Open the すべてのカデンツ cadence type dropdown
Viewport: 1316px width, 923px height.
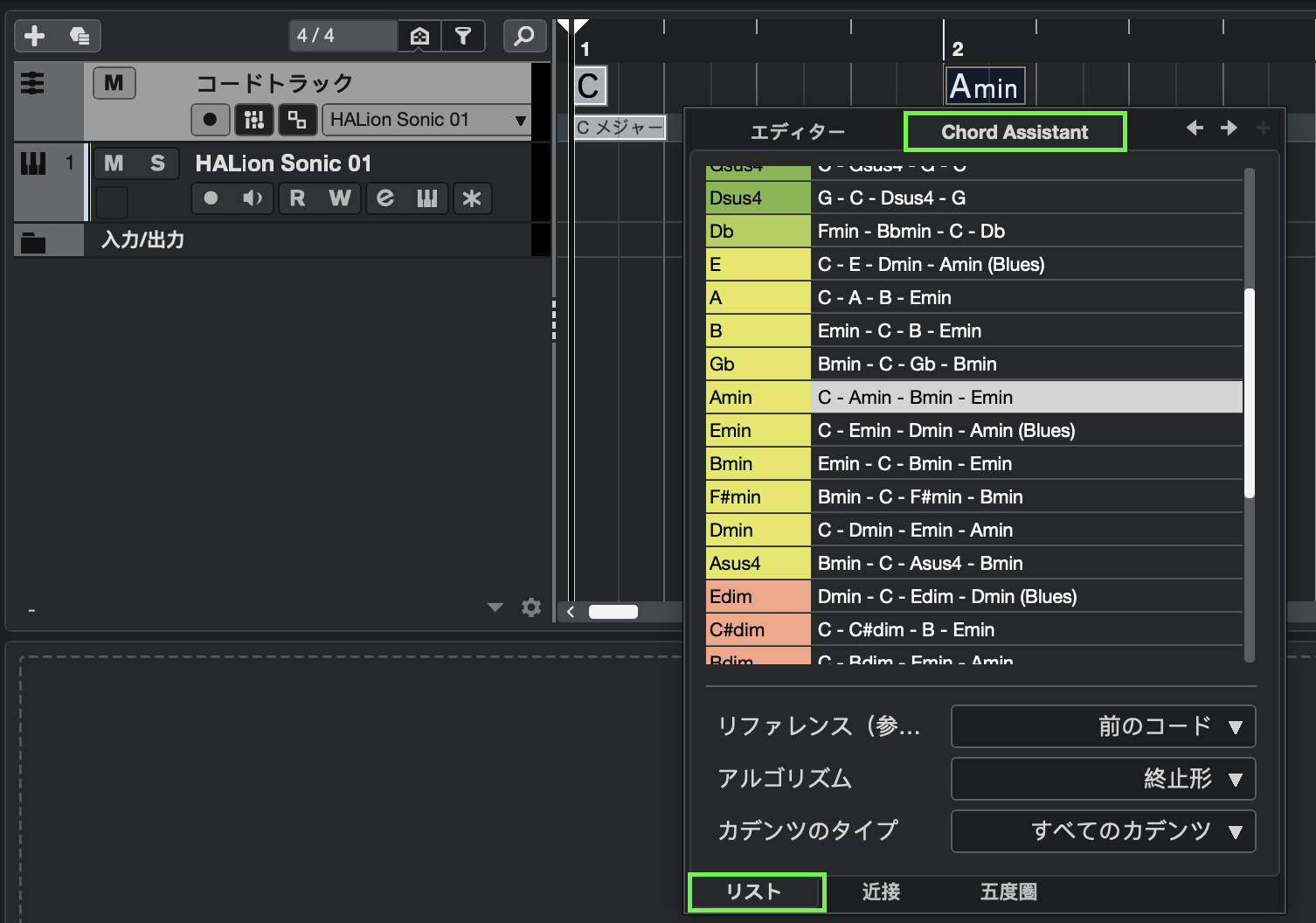tap(1103, 831)
